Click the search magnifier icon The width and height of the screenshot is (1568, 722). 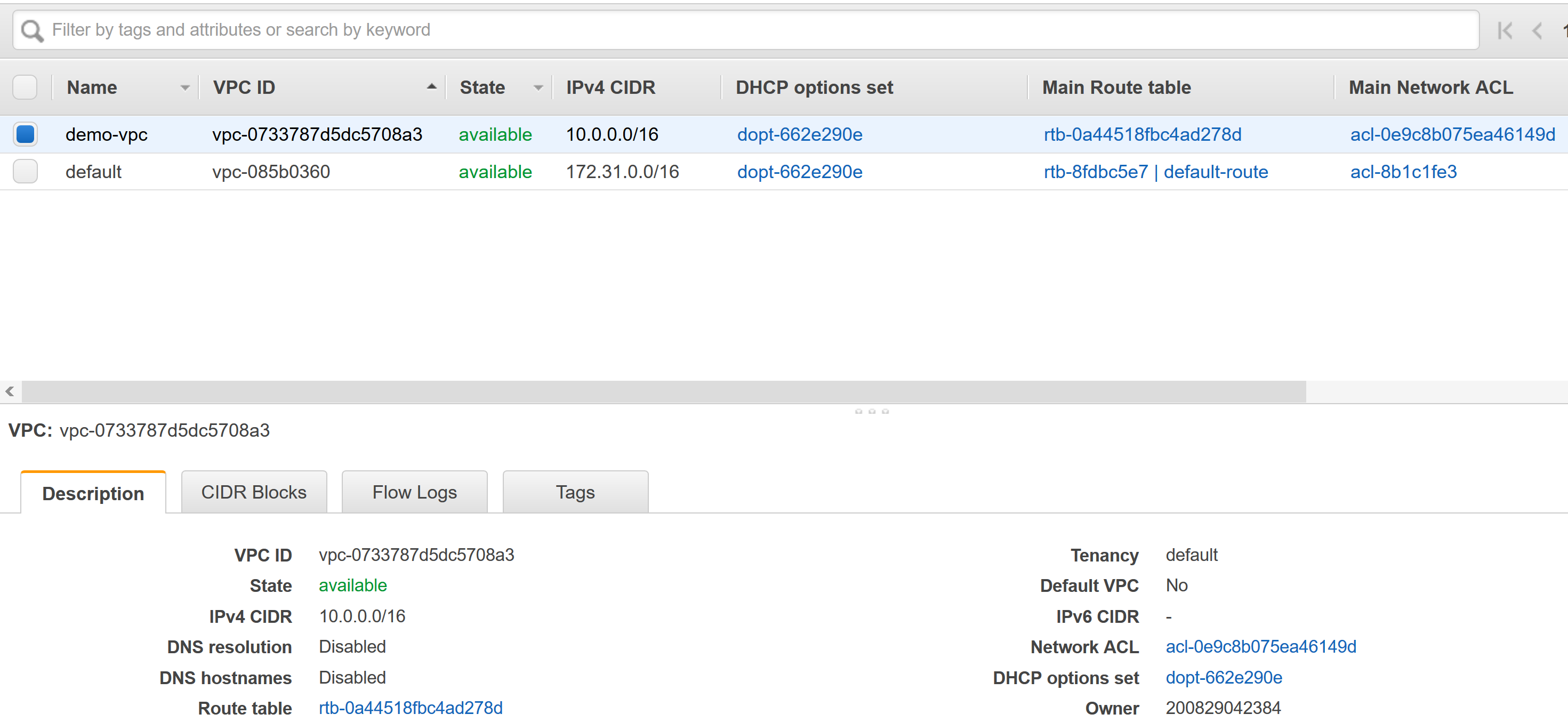pos(31,30)
